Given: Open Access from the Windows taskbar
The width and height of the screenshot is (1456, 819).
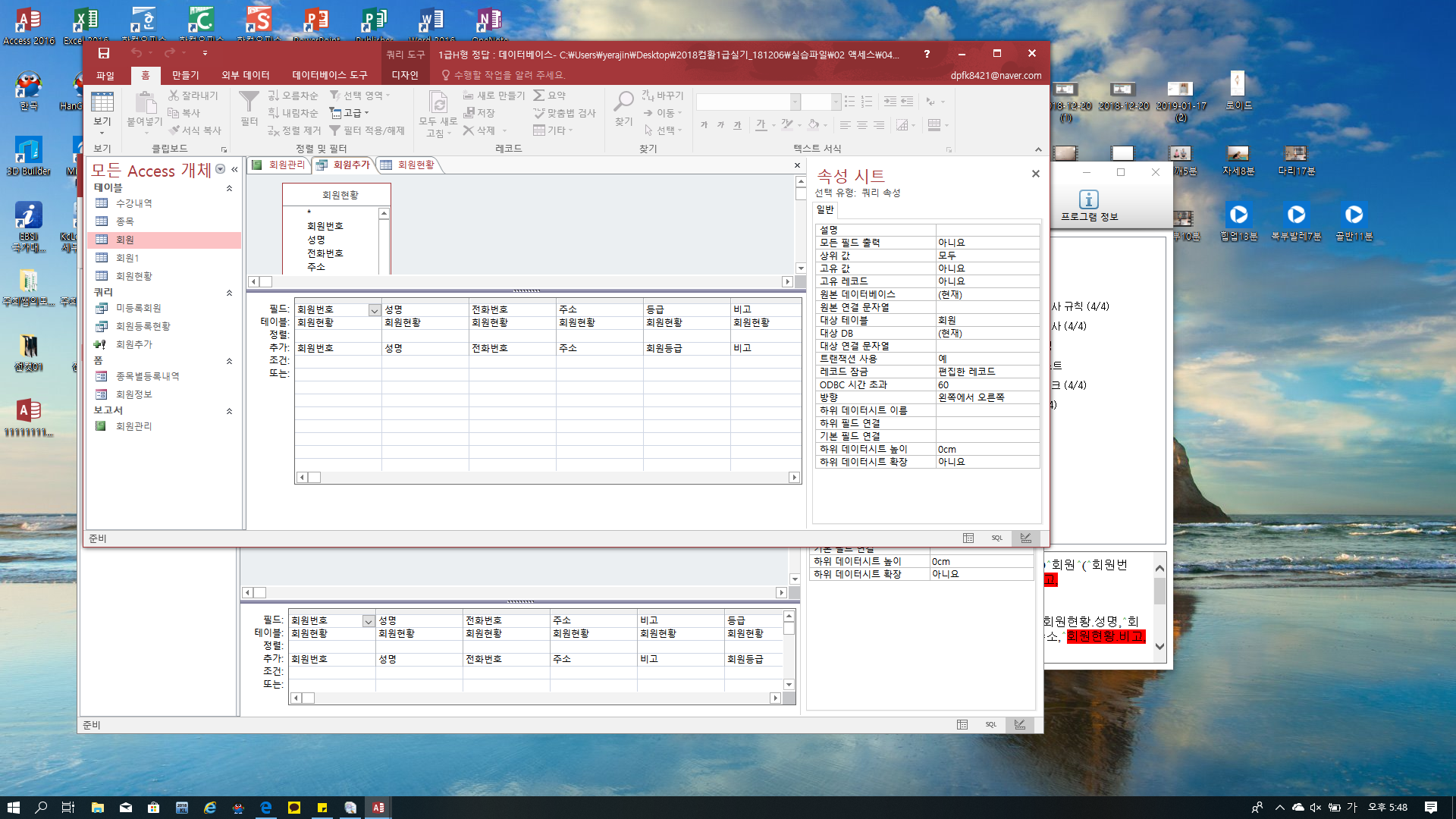Looking at the screenshot, I should (x=378, y=808).
